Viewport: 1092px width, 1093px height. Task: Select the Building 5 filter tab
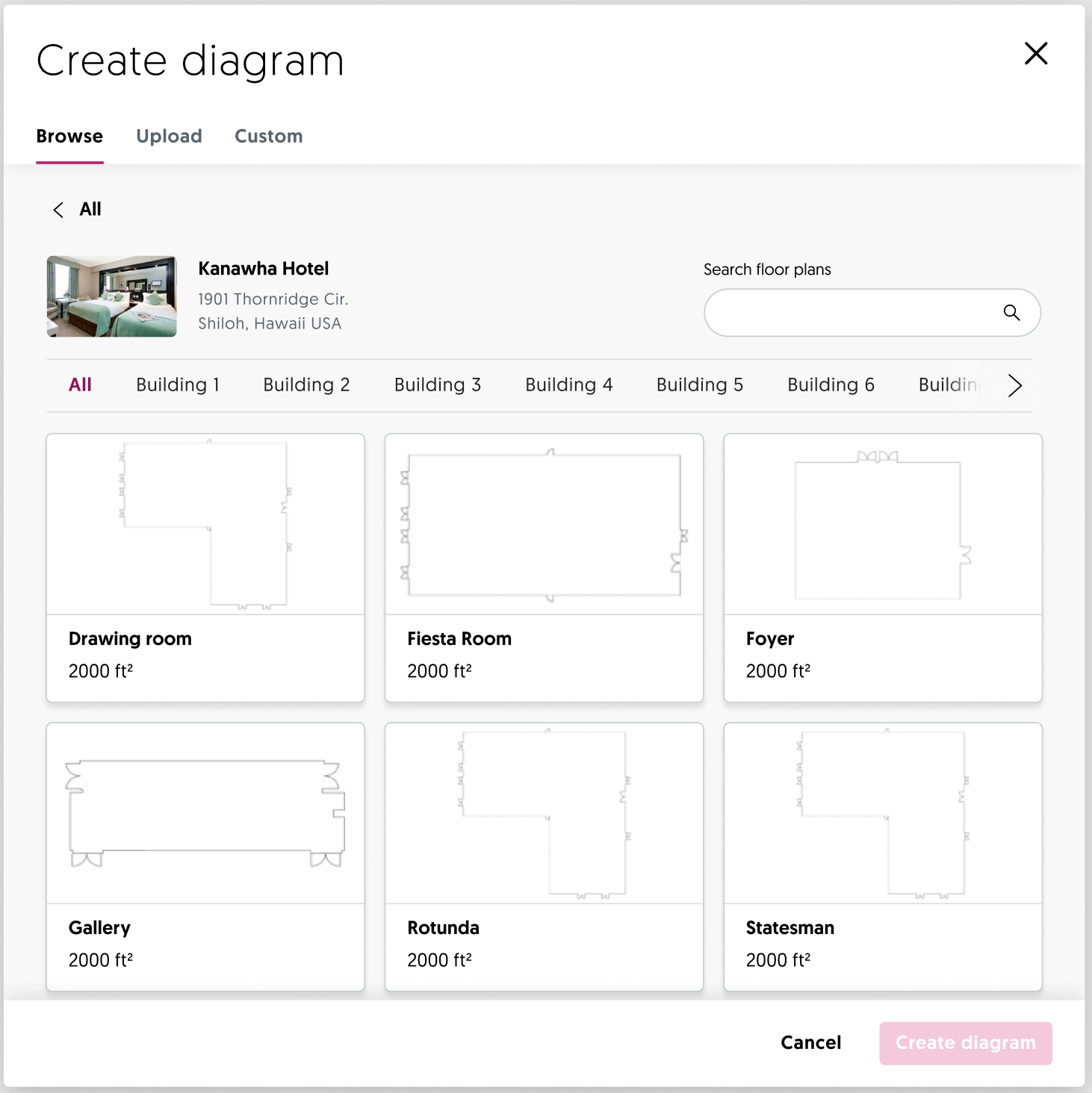(x=699, y=384)
